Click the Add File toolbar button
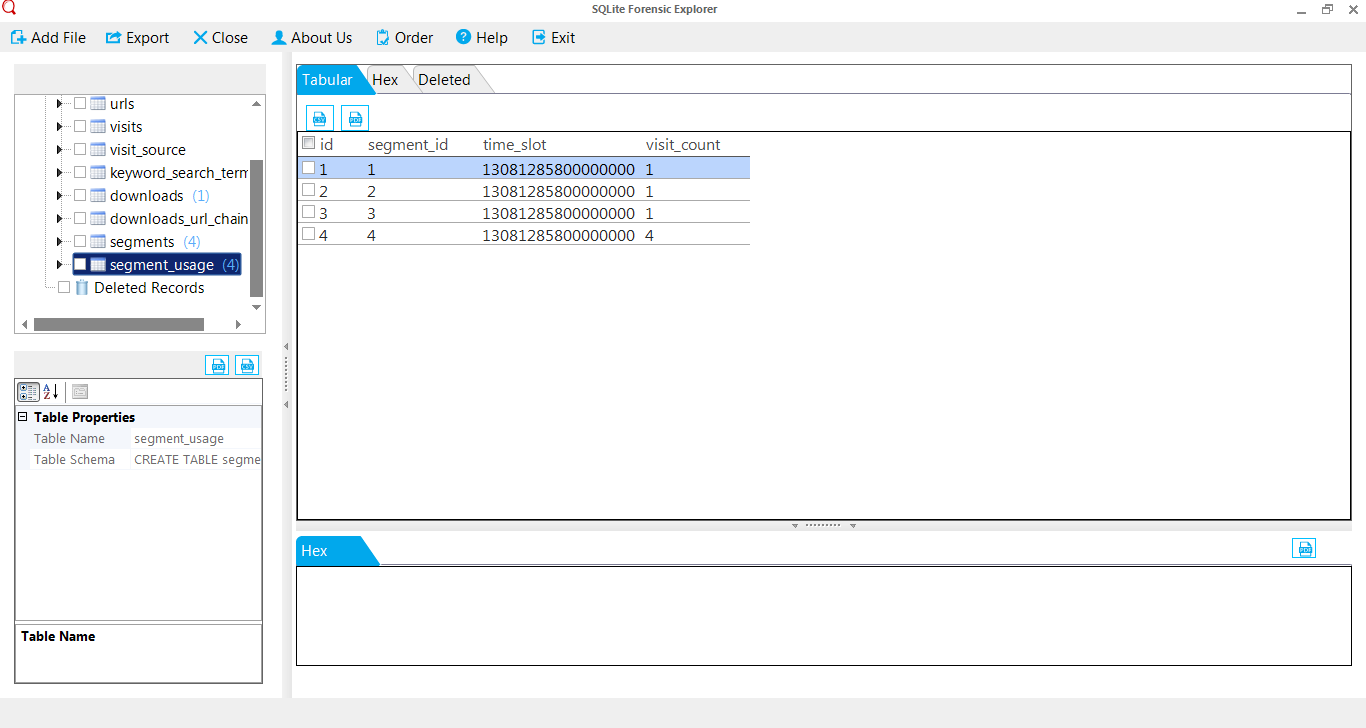1366x728 pixels. [x=48, y=38]
